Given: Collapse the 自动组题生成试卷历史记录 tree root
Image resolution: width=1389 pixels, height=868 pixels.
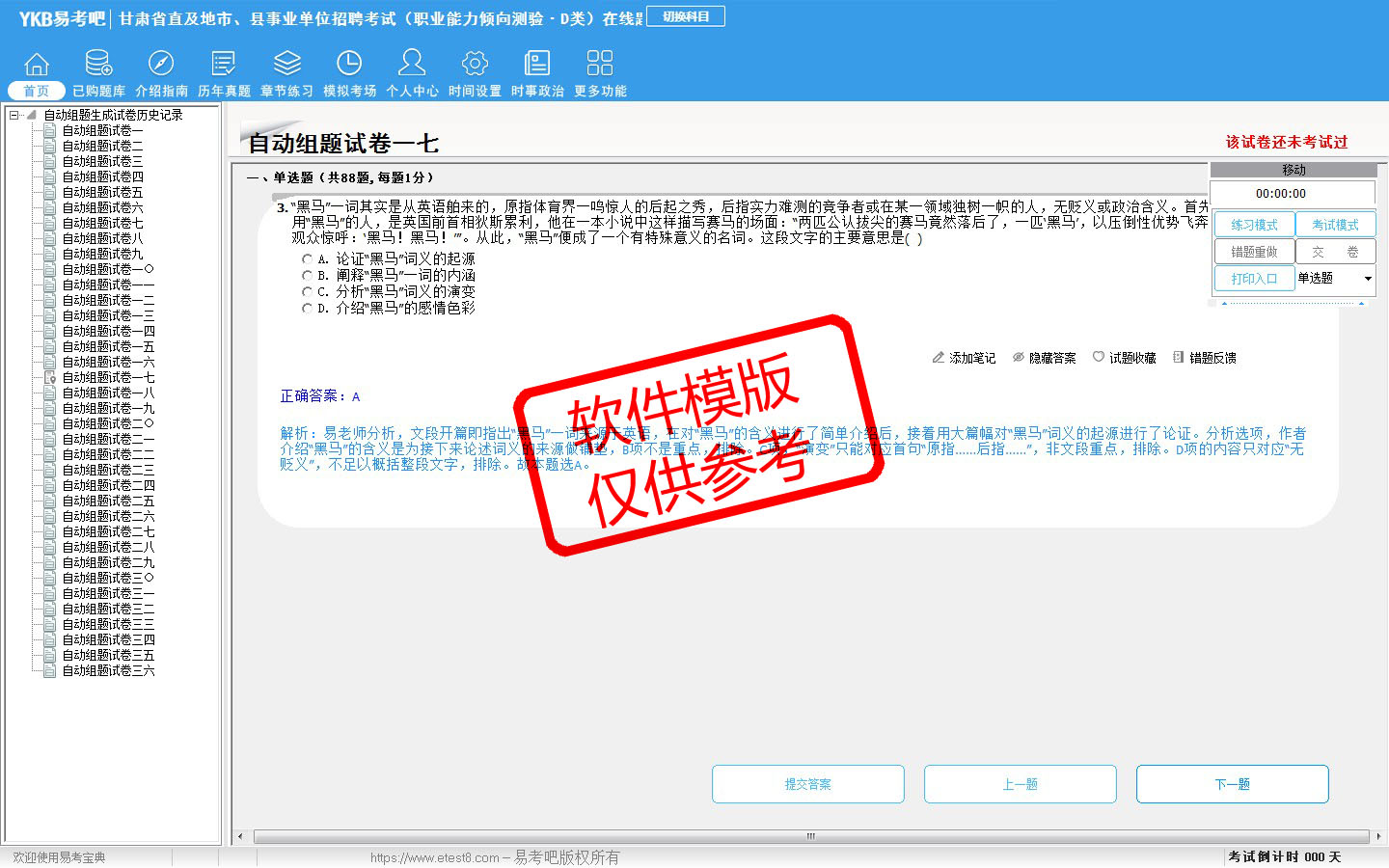Looking at the screenshot, I should coord(14,115).
